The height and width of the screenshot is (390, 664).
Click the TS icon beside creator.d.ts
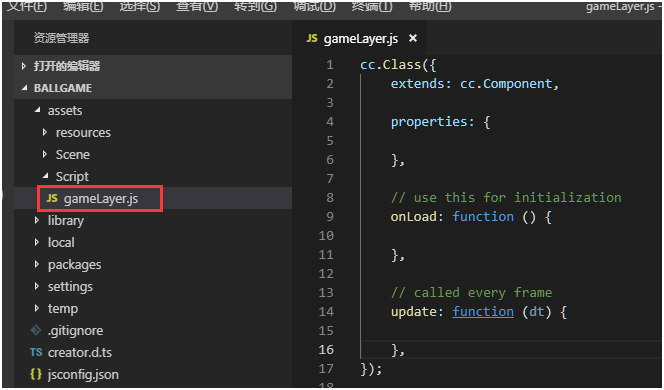pos(36,352)
